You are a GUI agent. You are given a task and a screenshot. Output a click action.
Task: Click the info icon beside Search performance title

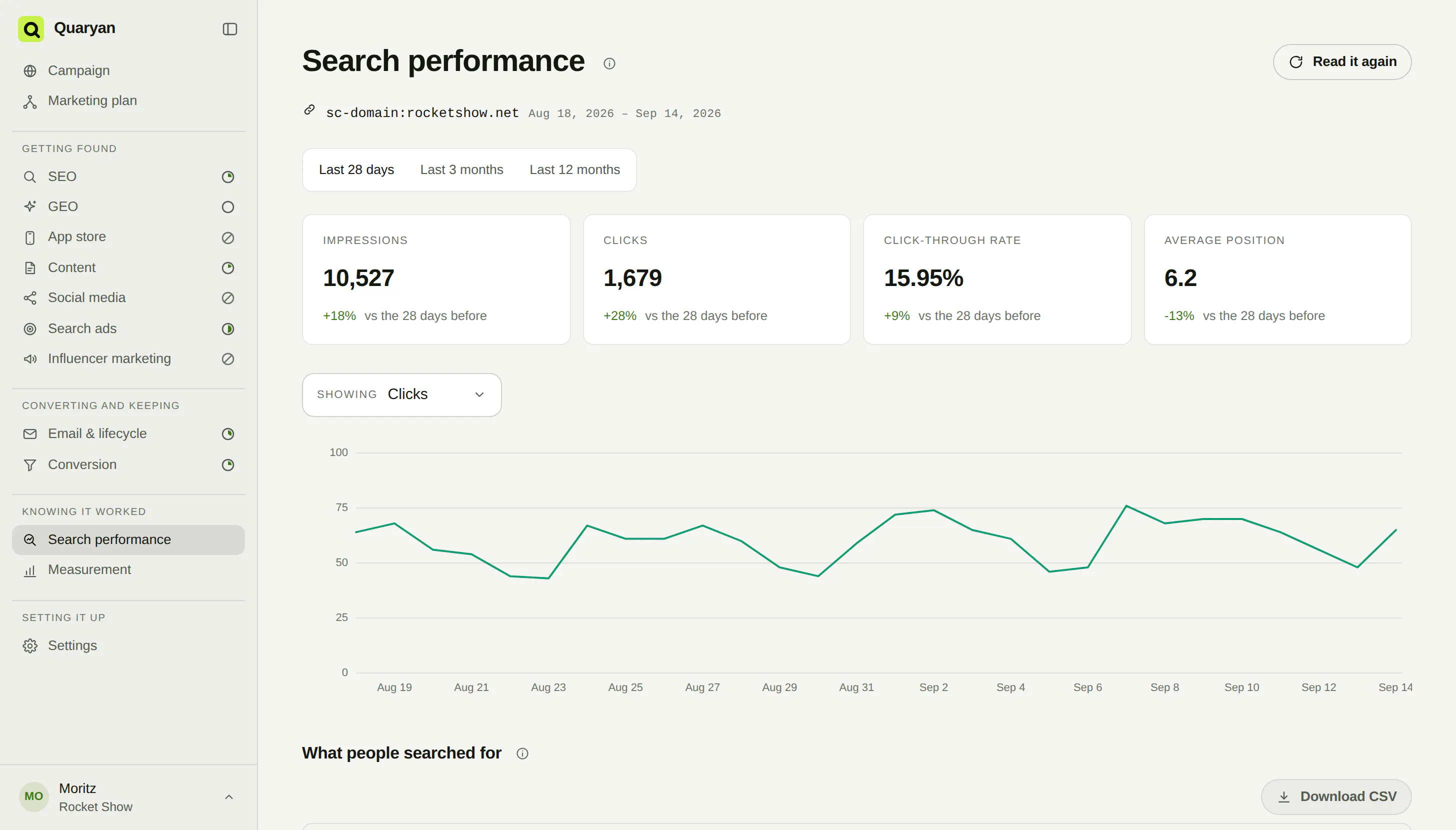tap(609, 63)
